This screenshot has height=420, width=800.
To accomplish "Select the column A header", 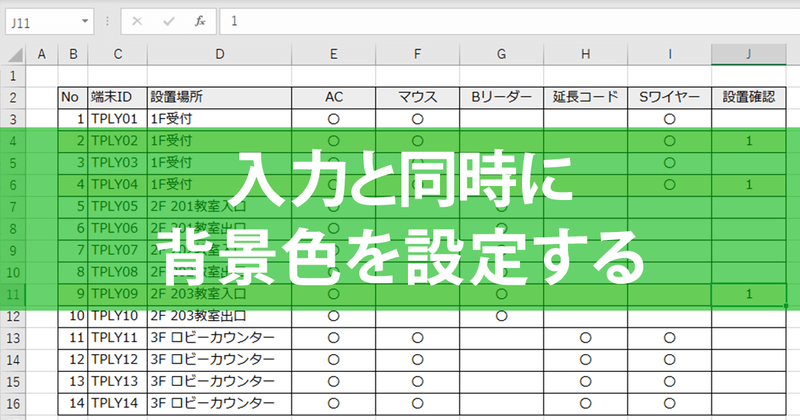I will click(41, 54).
